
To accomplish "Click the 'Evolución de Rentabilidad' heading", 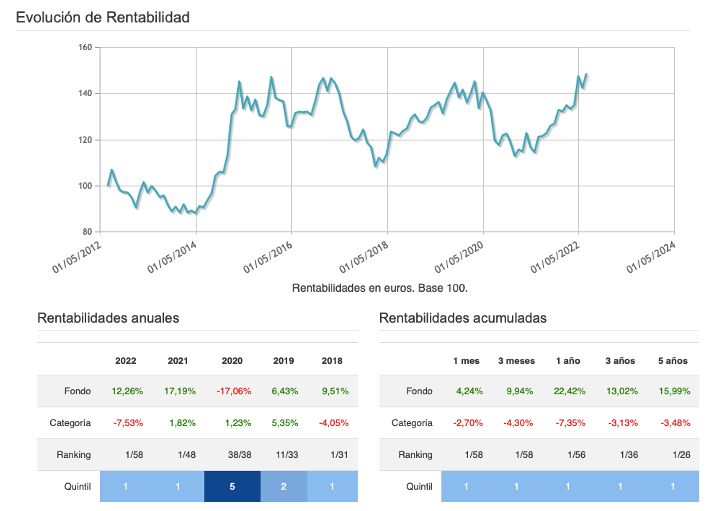I will 103,18.
